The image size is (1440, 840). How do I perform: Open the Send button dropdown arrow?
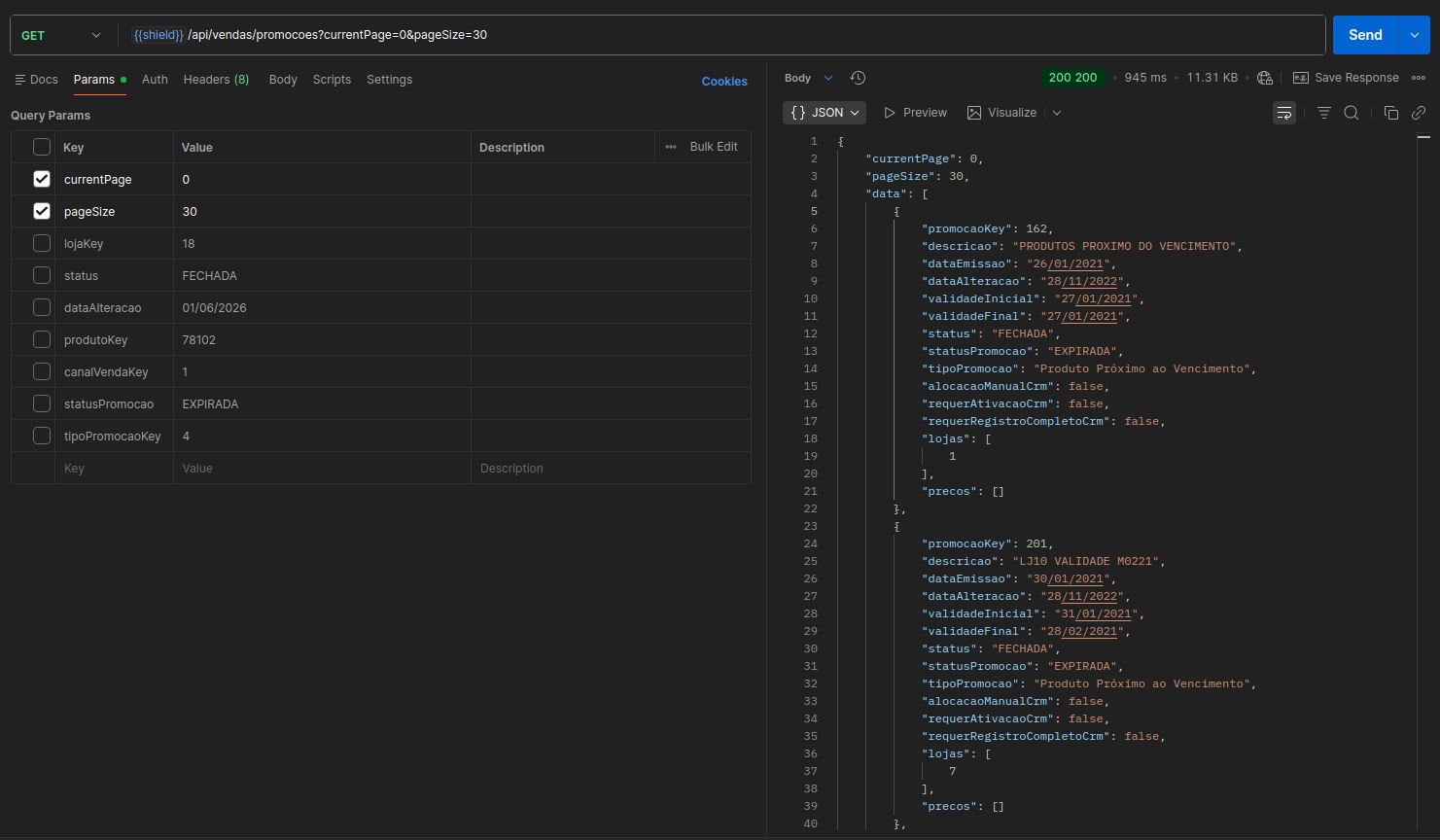pos(1414,35)
